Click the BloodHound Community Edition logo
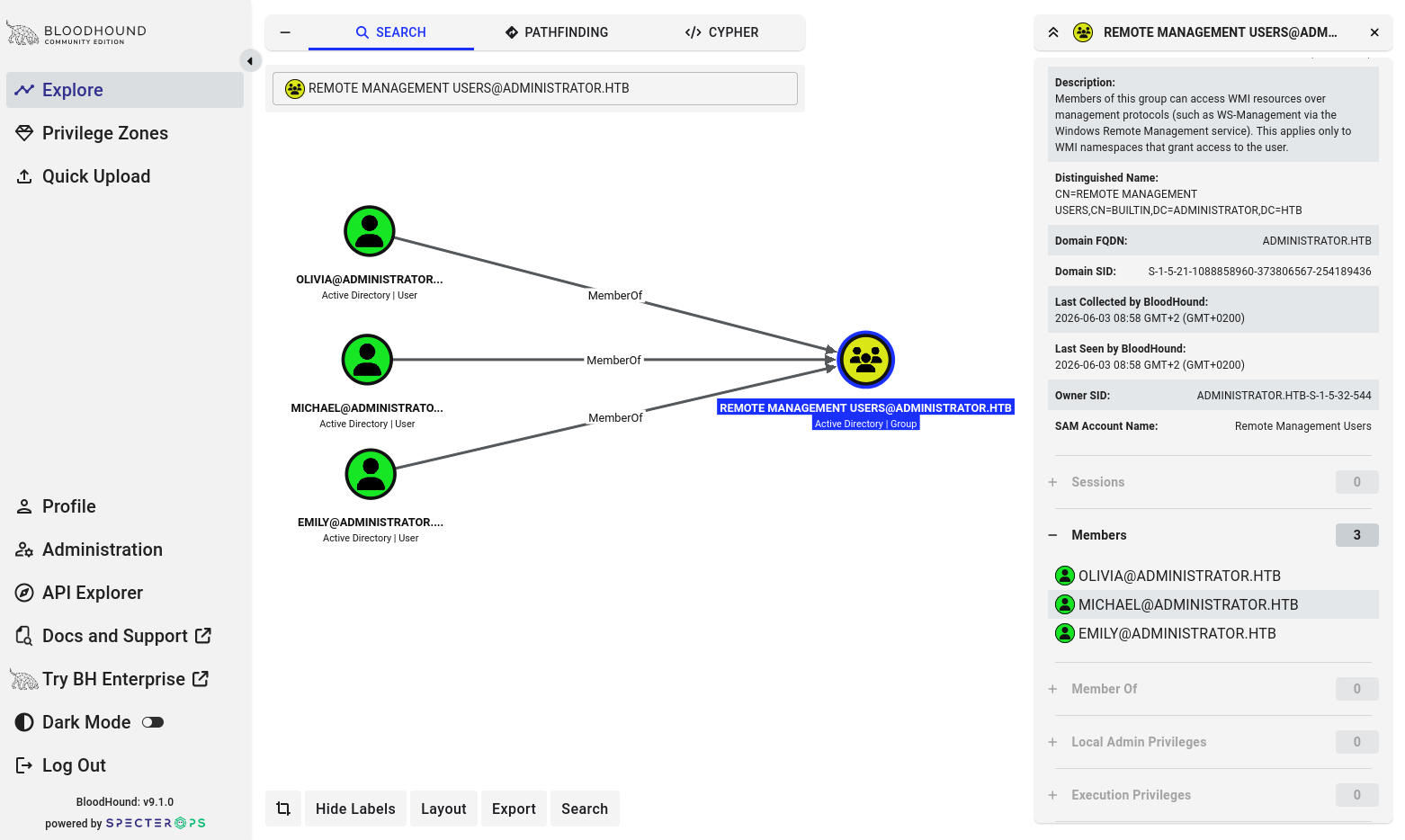This screenshot has width=1405, height=840. tap(76, 33)
